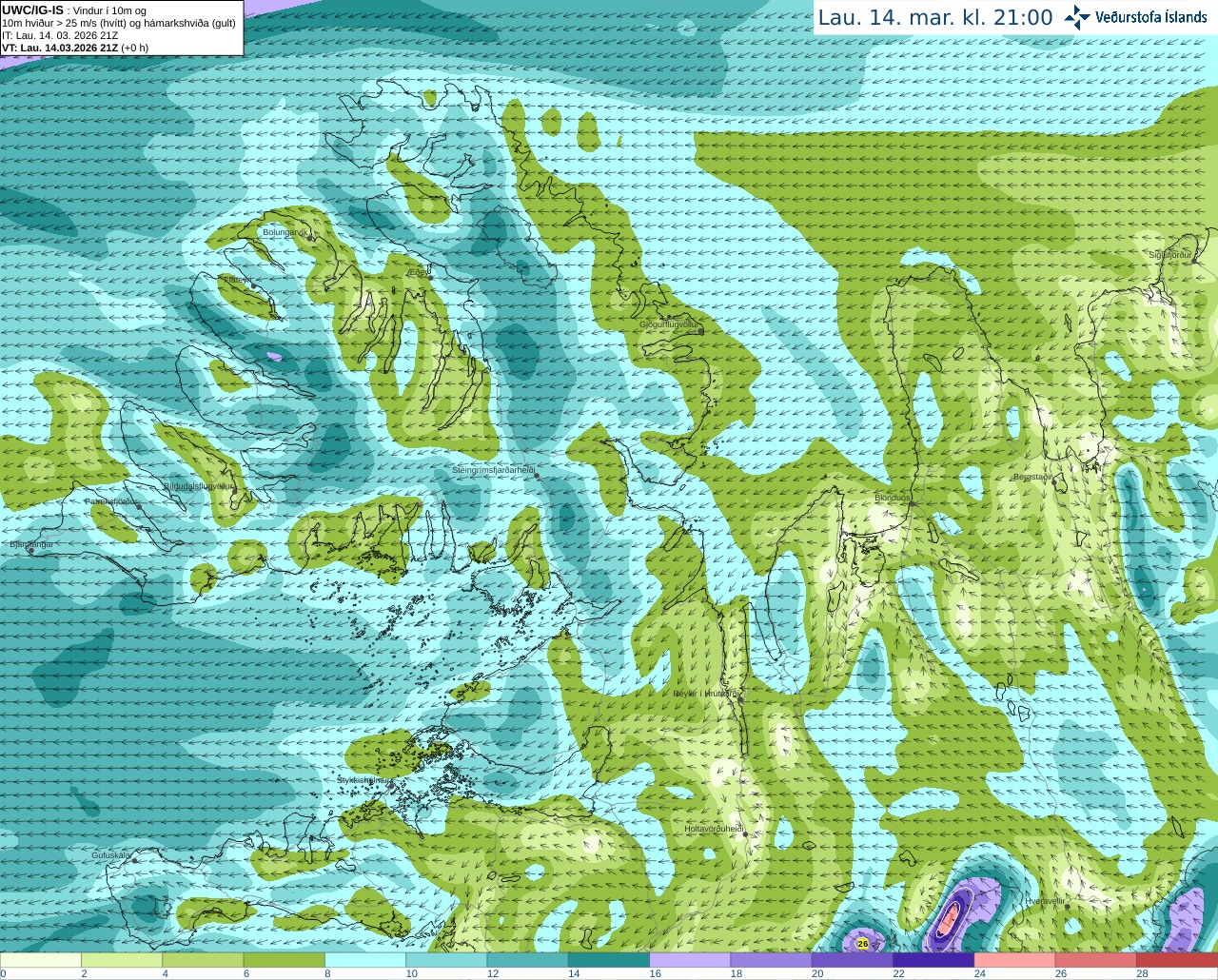Click the Gjögurflugvöllur station label

(x=671, y=324)
